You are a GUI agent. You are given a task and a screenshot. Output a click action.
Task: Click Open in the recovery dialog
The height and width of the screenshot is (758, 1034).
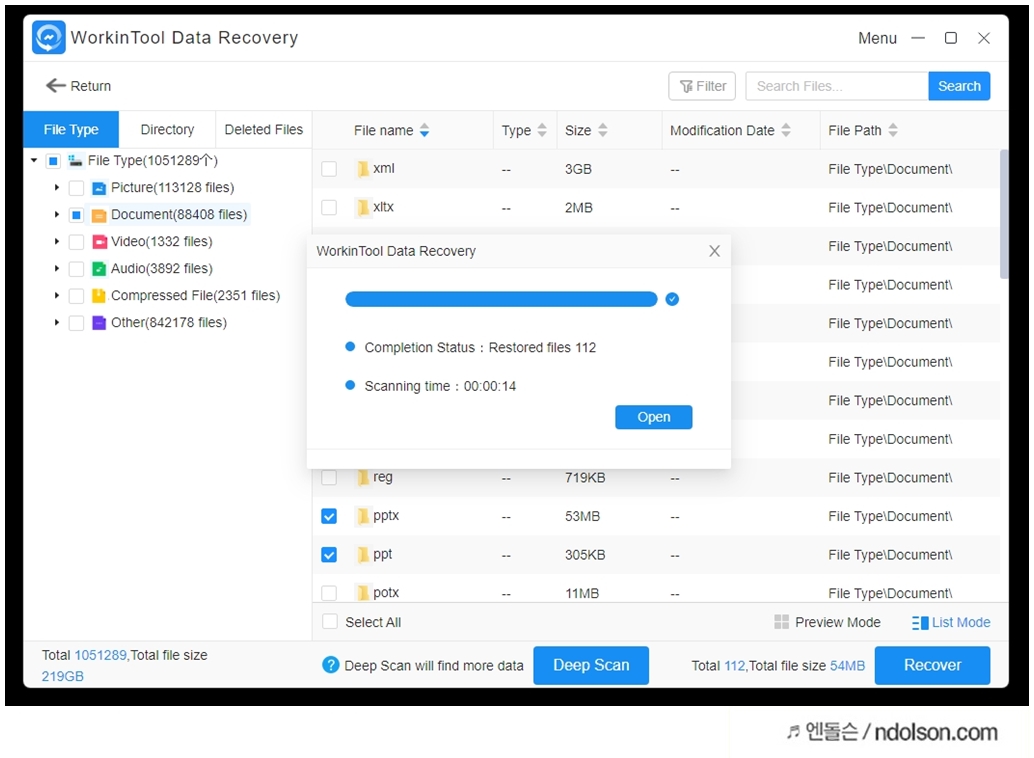[x=654, y=418]
